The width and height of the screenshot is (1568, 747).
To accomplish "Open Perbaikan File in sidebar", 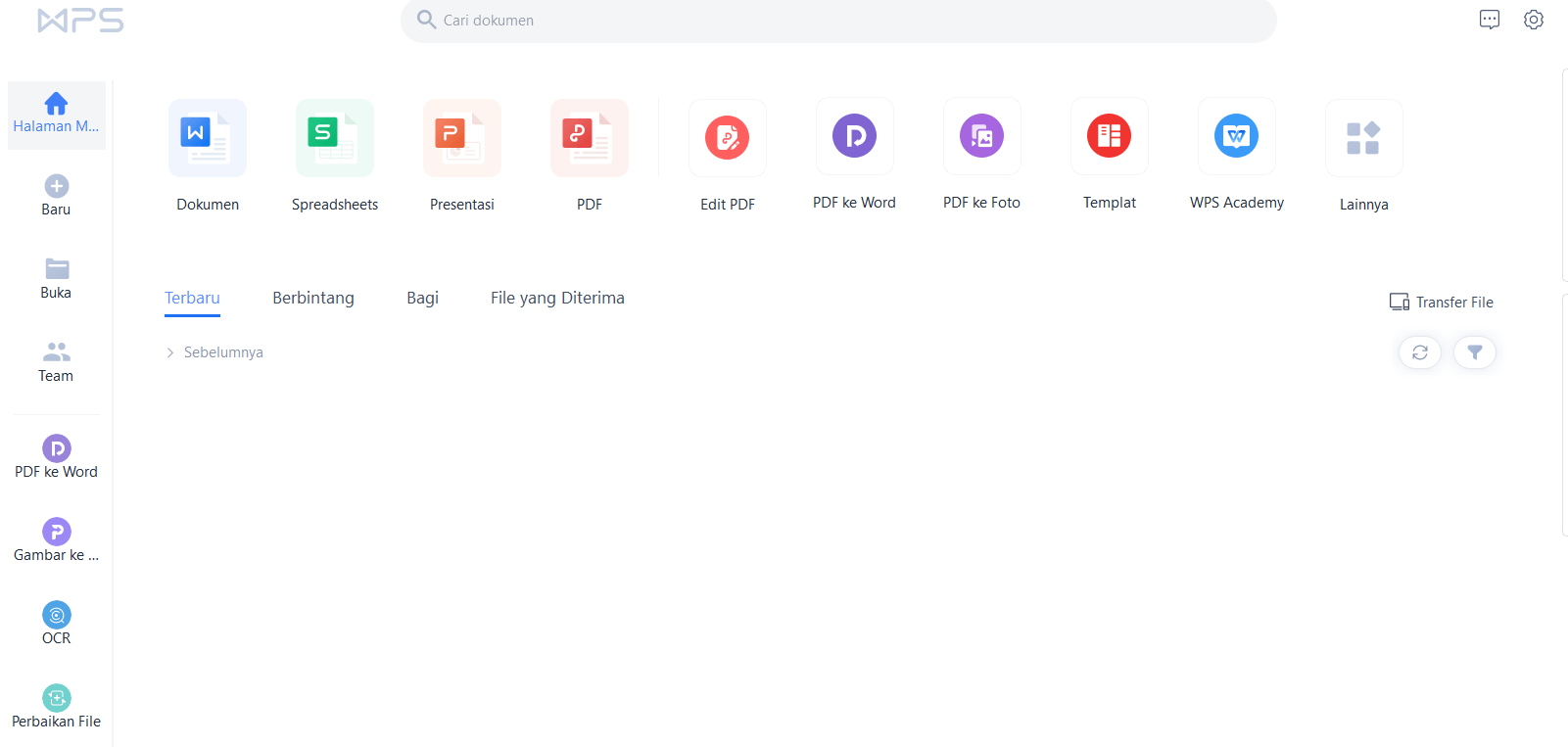I will pyautogui.click(x=57, y=706).
